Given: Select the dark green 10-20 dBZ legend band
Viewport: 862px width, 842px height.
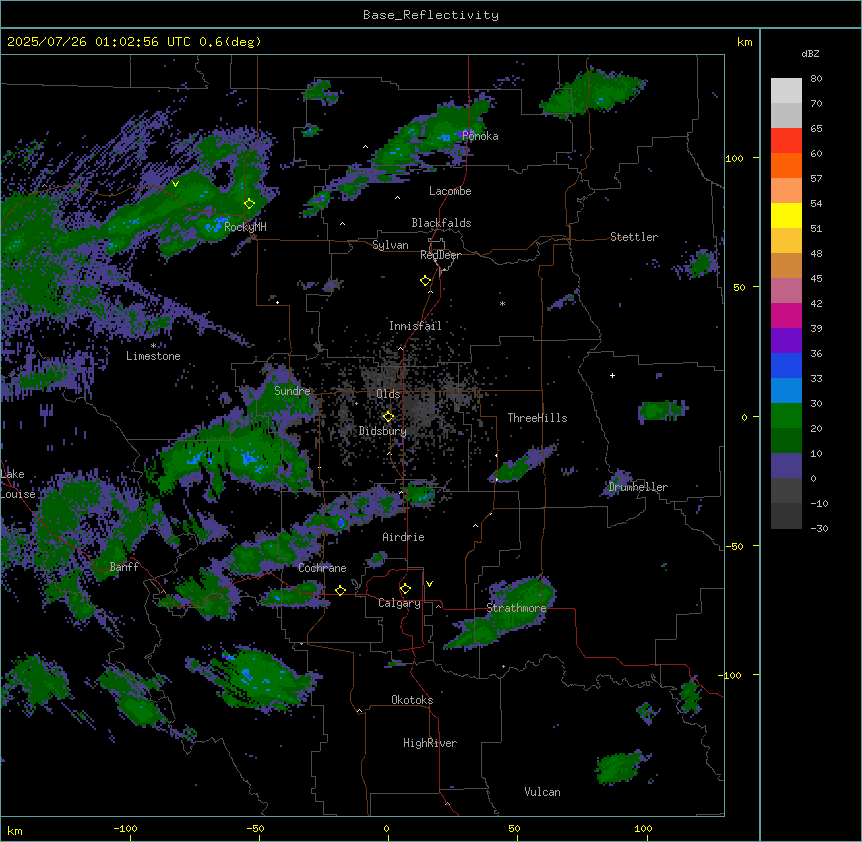Looking at the screenshot, I should (786, 441).
